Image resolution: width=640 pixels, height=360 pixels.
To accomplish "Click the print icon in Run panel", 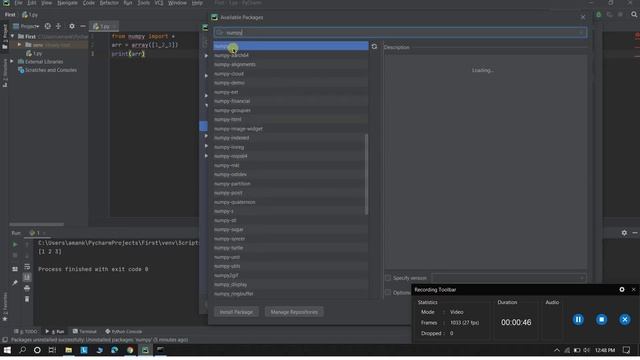I will (27, 289).
